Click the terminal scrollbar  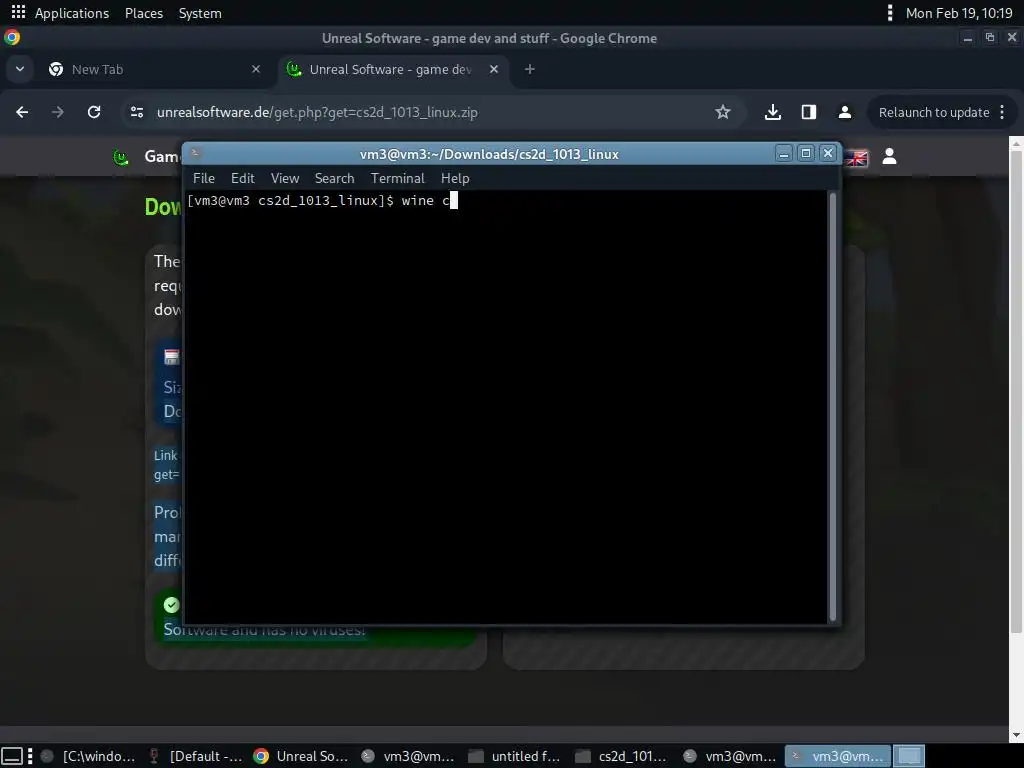pos(832,406)
